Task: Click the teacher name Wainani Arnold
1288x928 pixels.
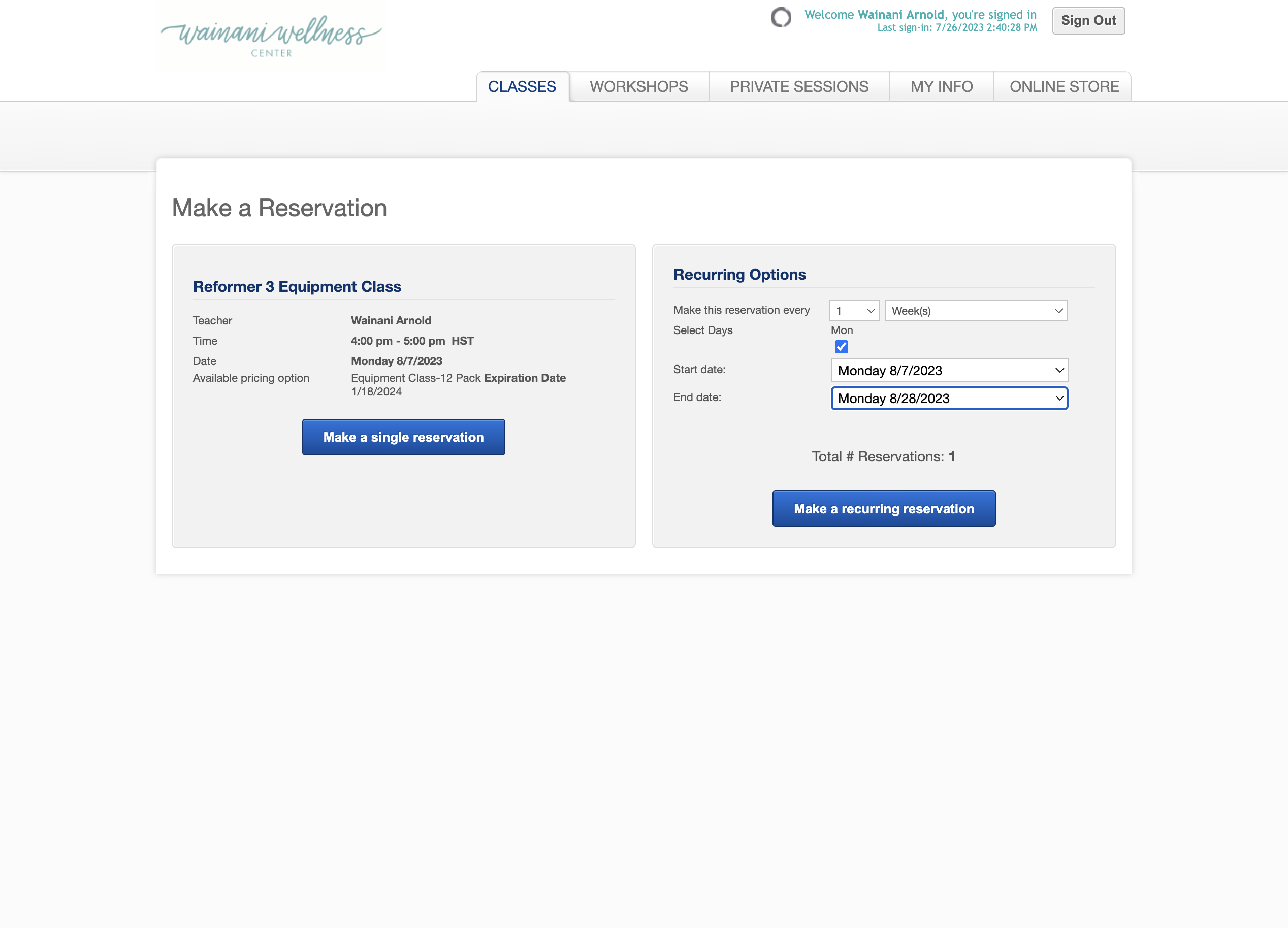Action: pos(391,321)
